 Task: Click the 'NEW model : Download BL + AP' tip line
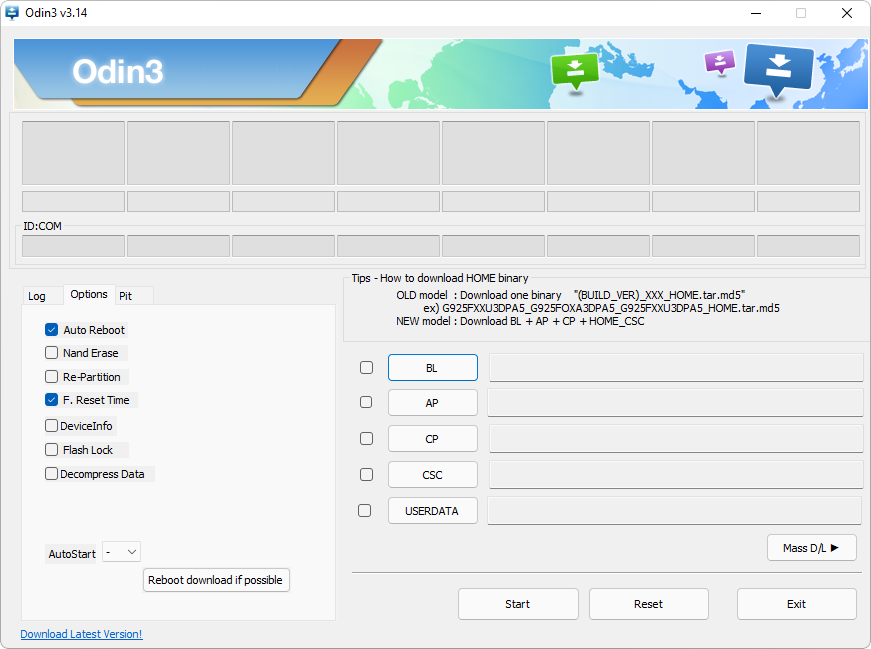[x=520, y=321]
